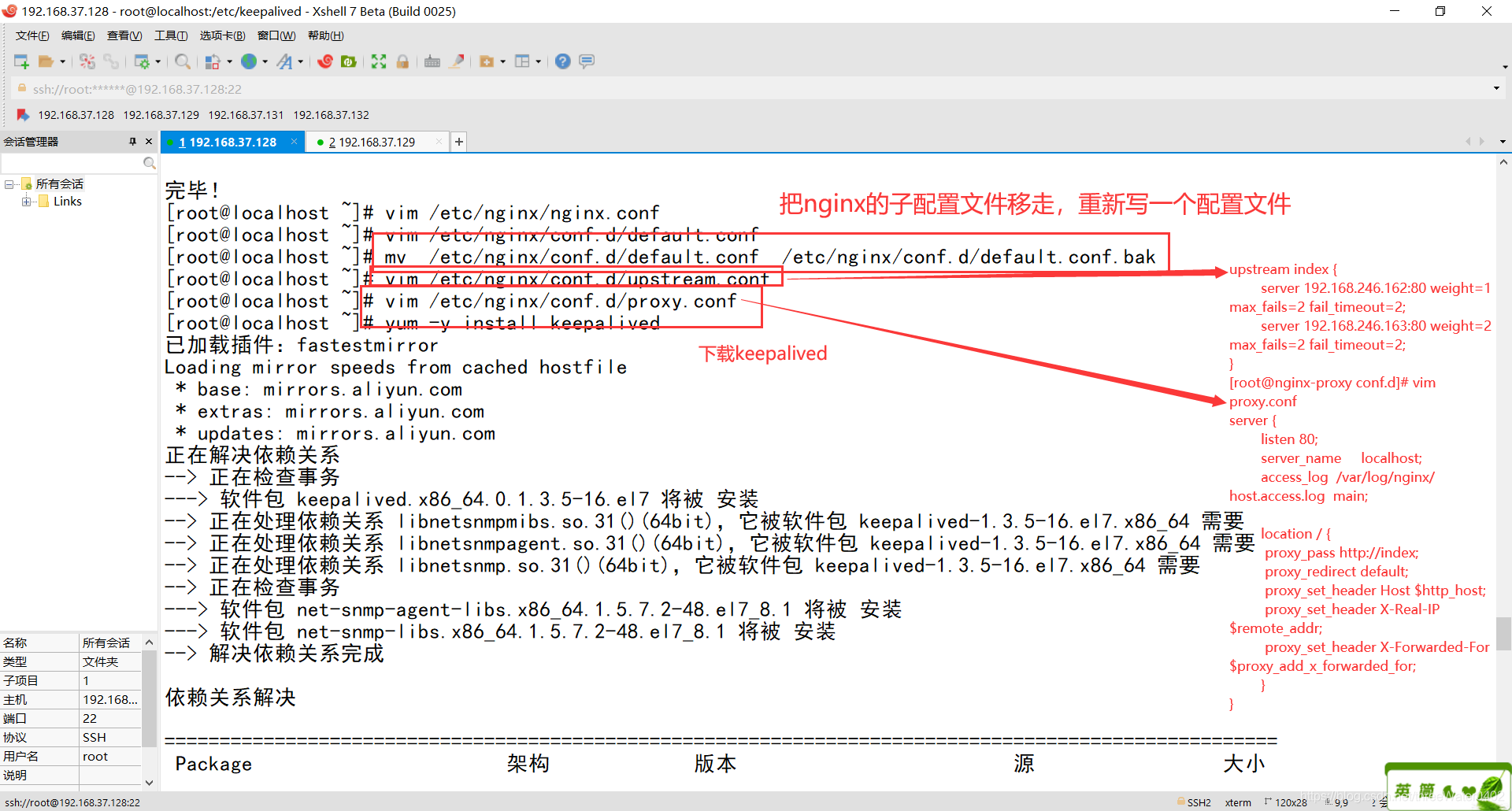Click properties panel scroll down arrow
Image resolution: width=1512 pixels, height=811 pixels.
click(149, 783)
